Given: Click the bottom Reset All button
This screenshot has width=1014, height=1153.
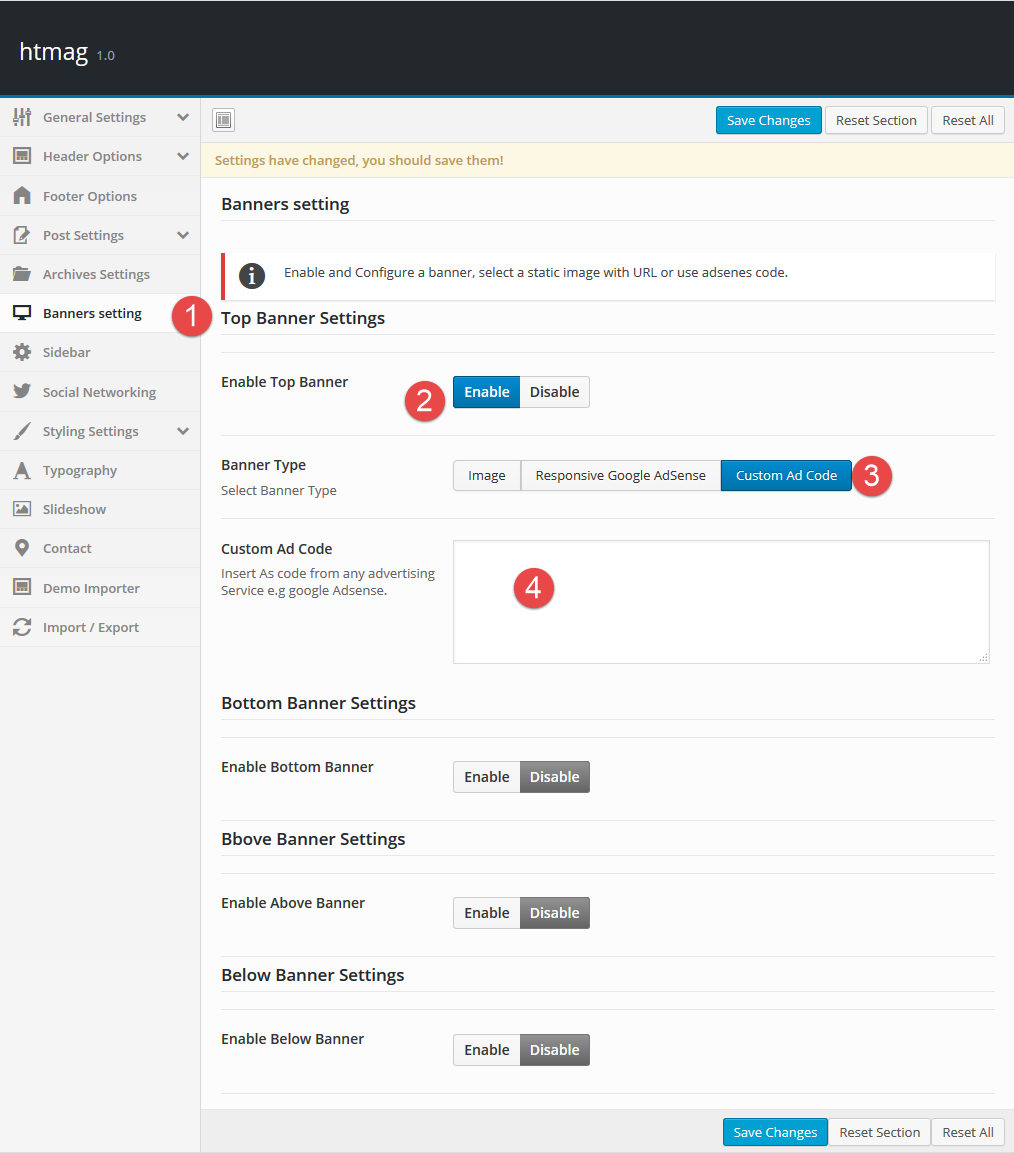Looking at the screenshot, I should click(x=968, y=1132).
